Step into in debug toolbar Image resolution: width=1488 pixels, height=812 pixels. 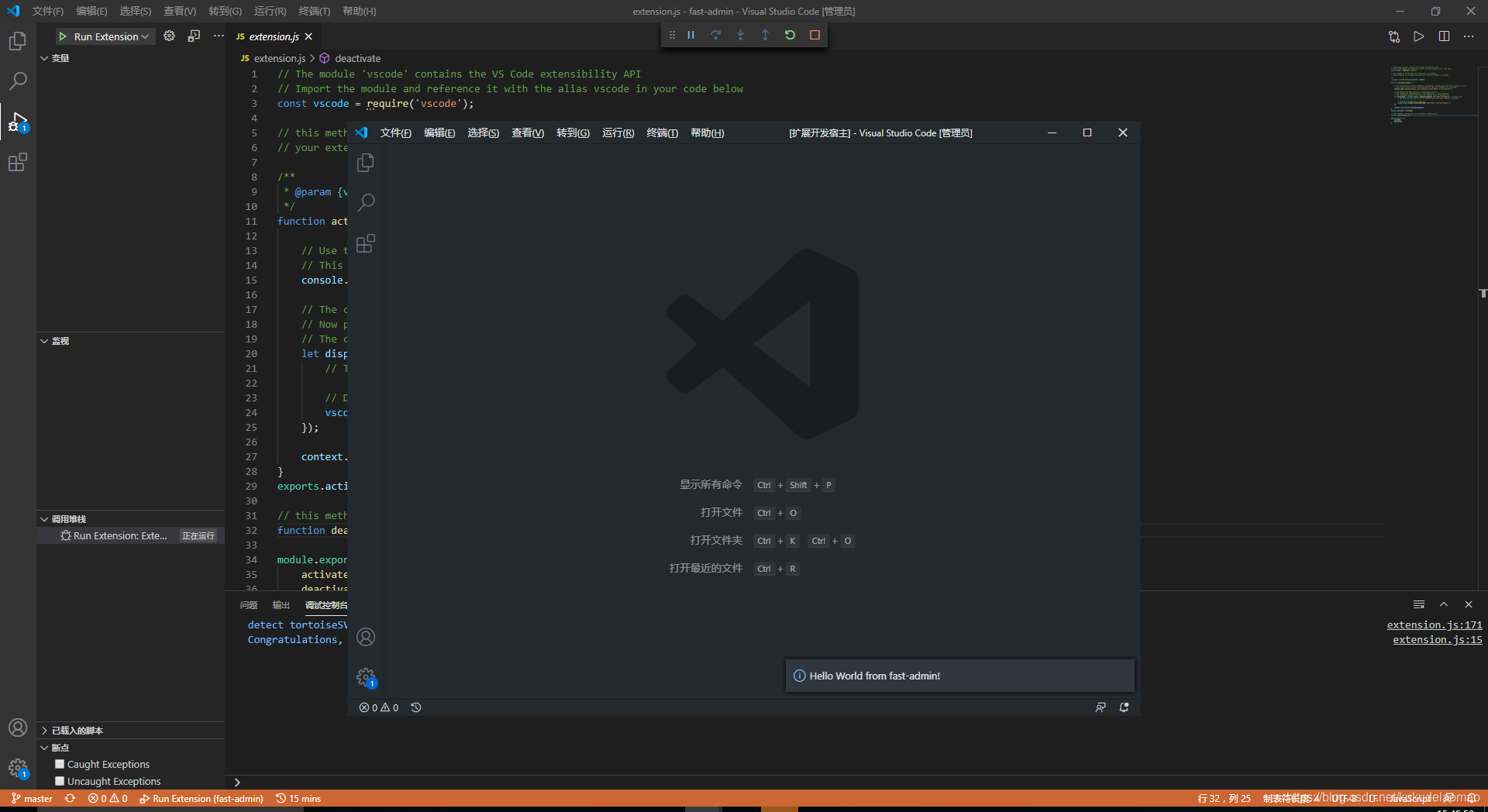740,35
